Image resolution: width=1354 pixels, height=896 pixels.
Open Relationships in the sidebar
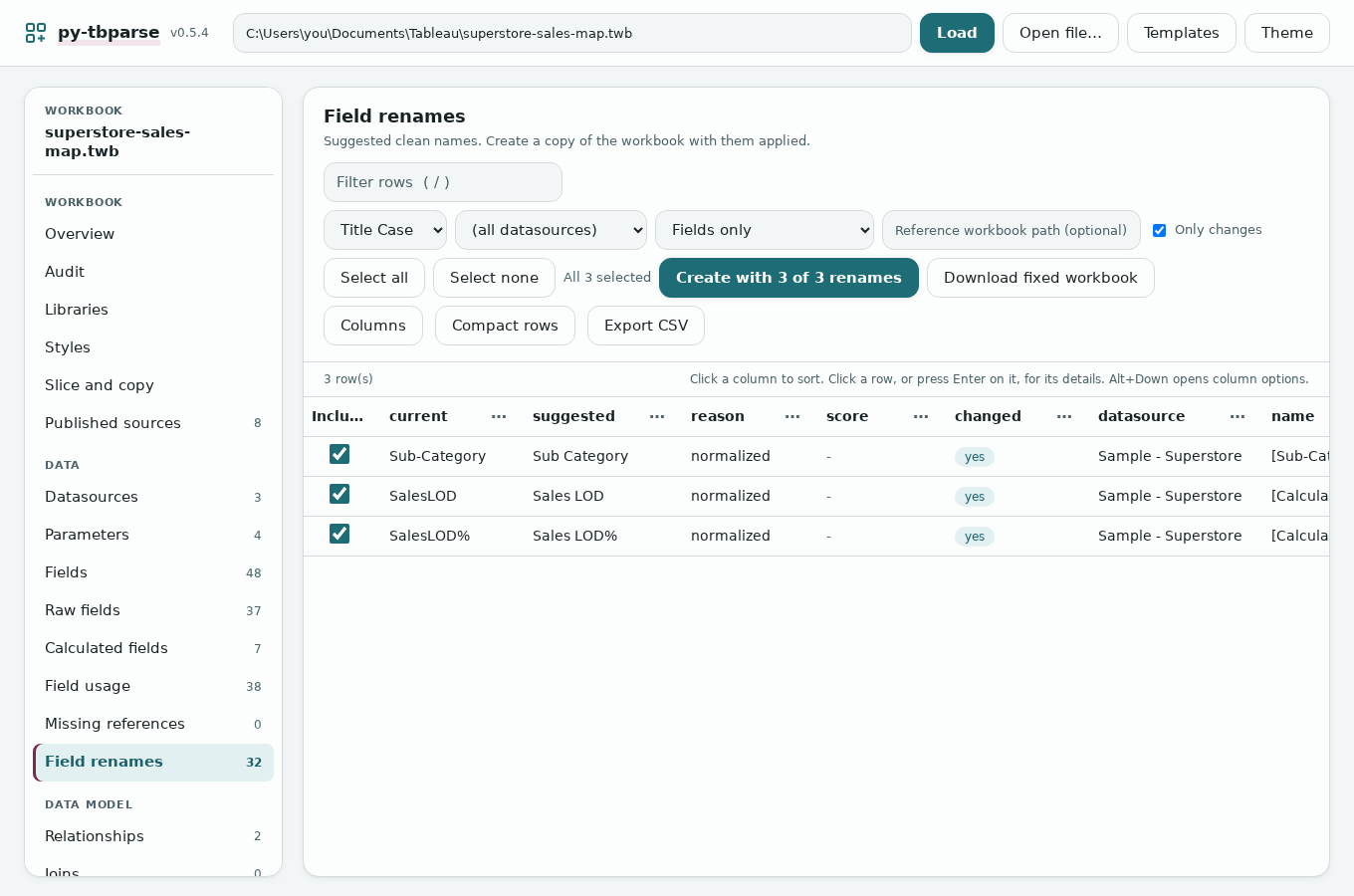coord(153,836)
